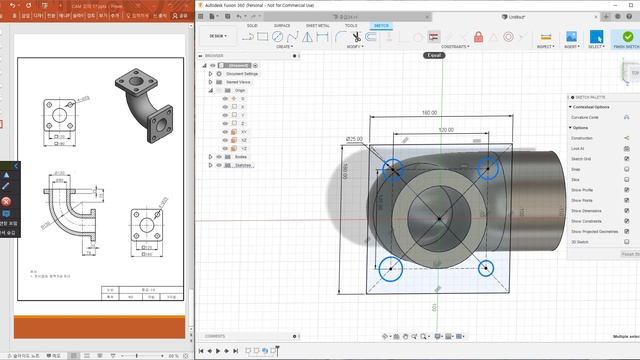The height and width of the screenshot is (360, 640).
Task: Open the CONSTRAINTS dropdown menu
Action: [455, 47]
